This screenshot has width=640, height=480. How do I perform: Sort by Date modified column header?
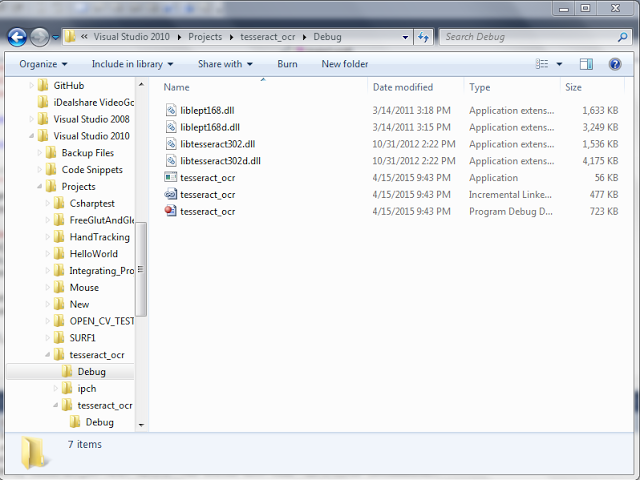(403, 87)
